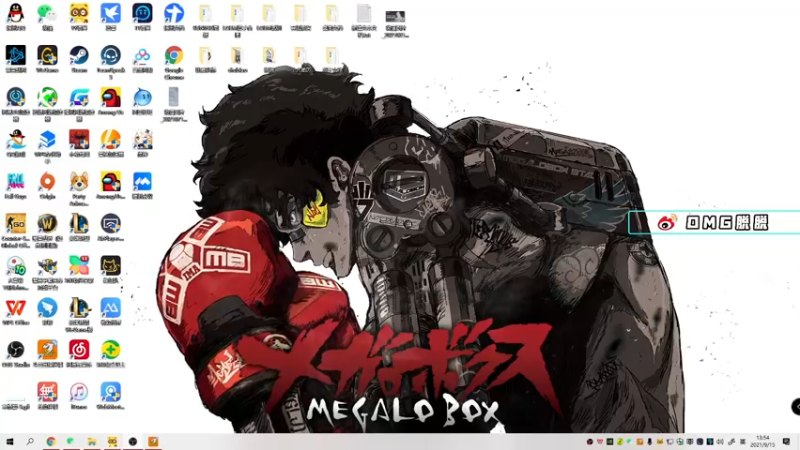
Task: Open the red spider game shortcut
Action: click(x=79, y=143)
